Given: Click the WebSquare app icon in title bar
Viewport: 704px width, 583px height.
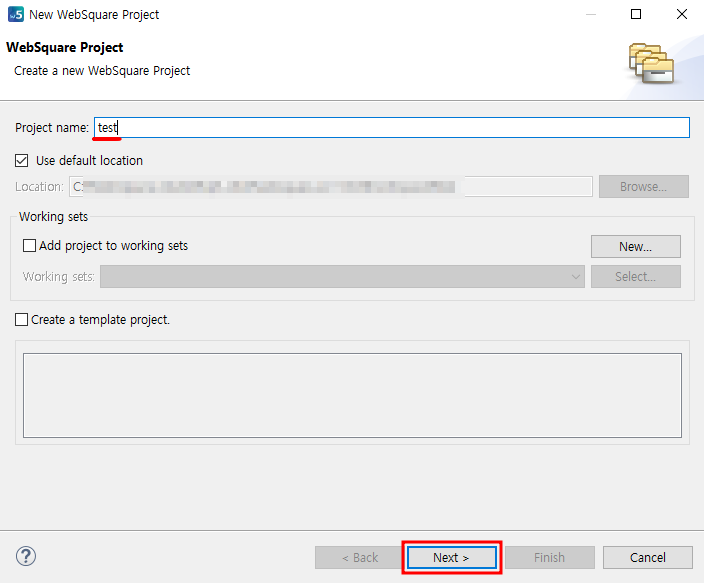Looking at the screenshot, I should click(16, 14).
